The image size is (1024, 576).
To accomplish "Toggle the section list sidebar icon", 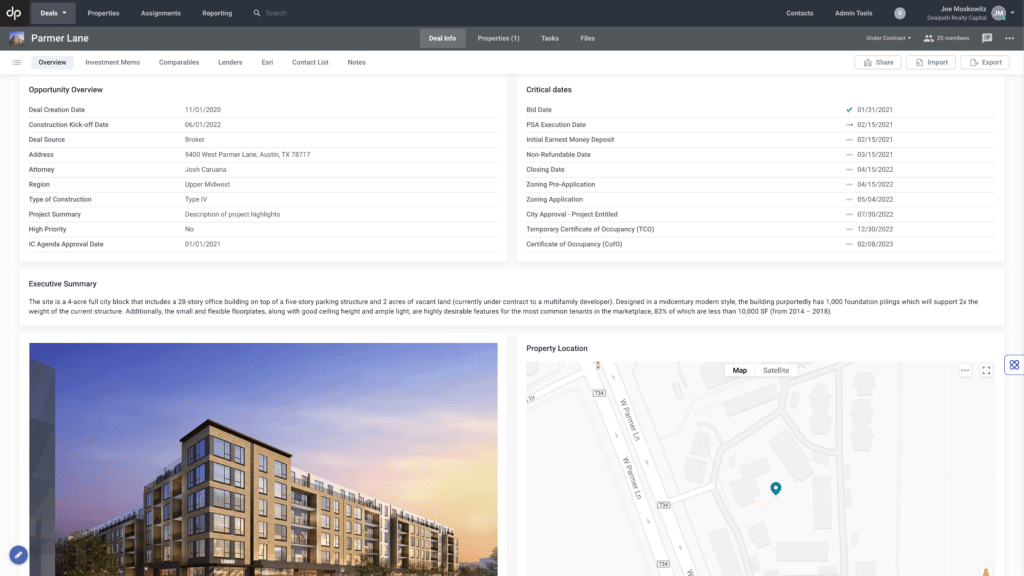I will [x=16, y=63].
